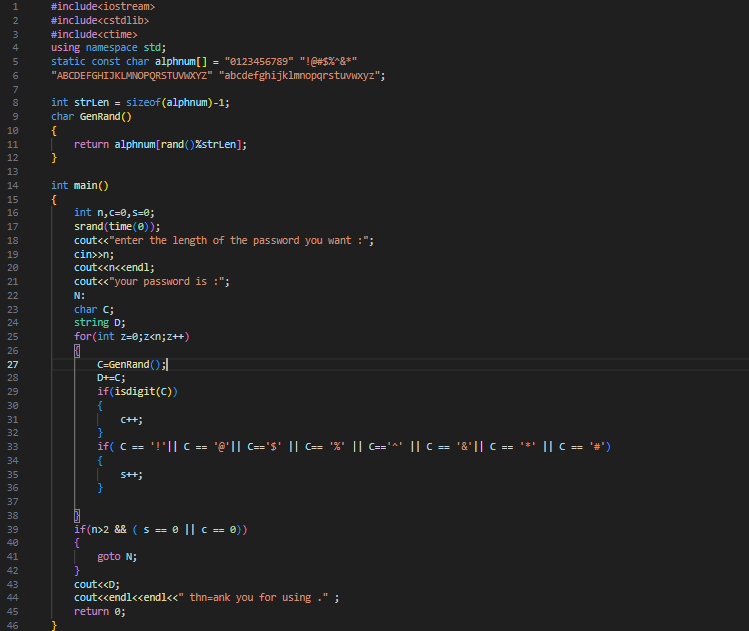Place cursor on '#include<iostream>' text
This screenshot has height=631, width=749.
pyautogui.click(x=103, y=7)
